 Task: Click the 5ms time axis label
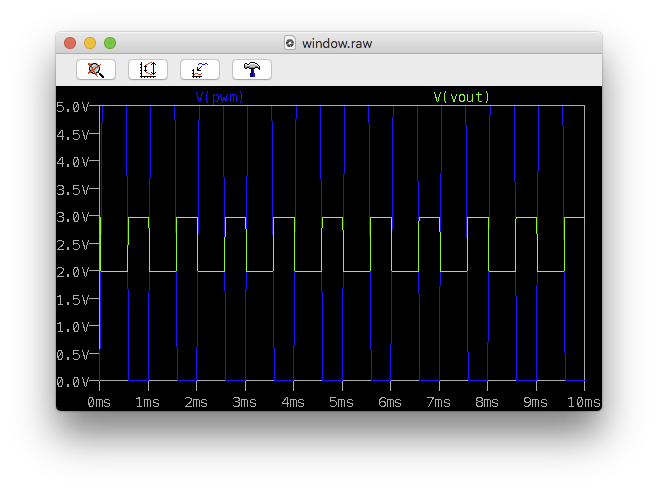point(341,402)
